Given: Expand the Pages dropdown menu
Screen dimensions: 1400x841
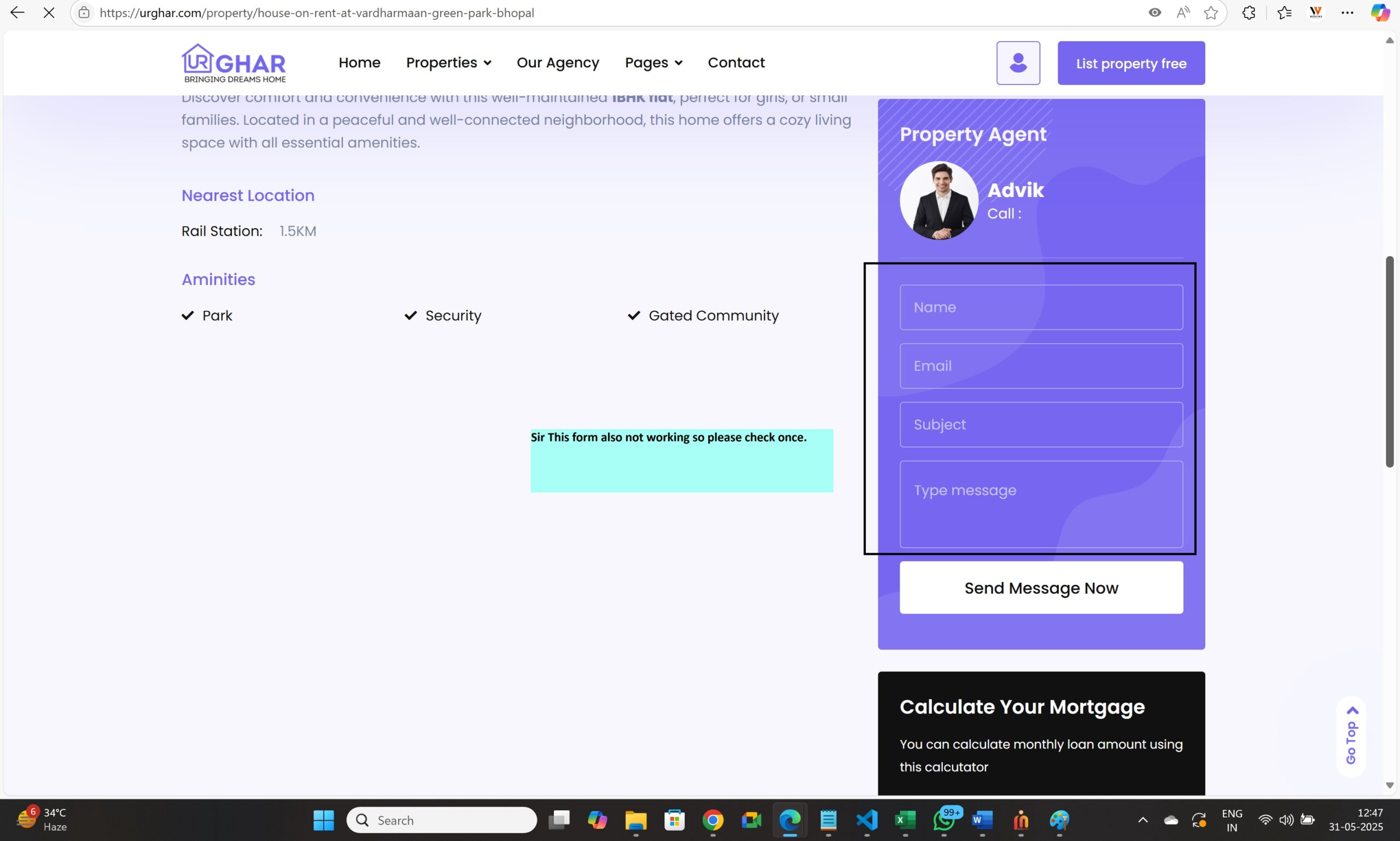Looking at the screenshot, I should (653, 62).
